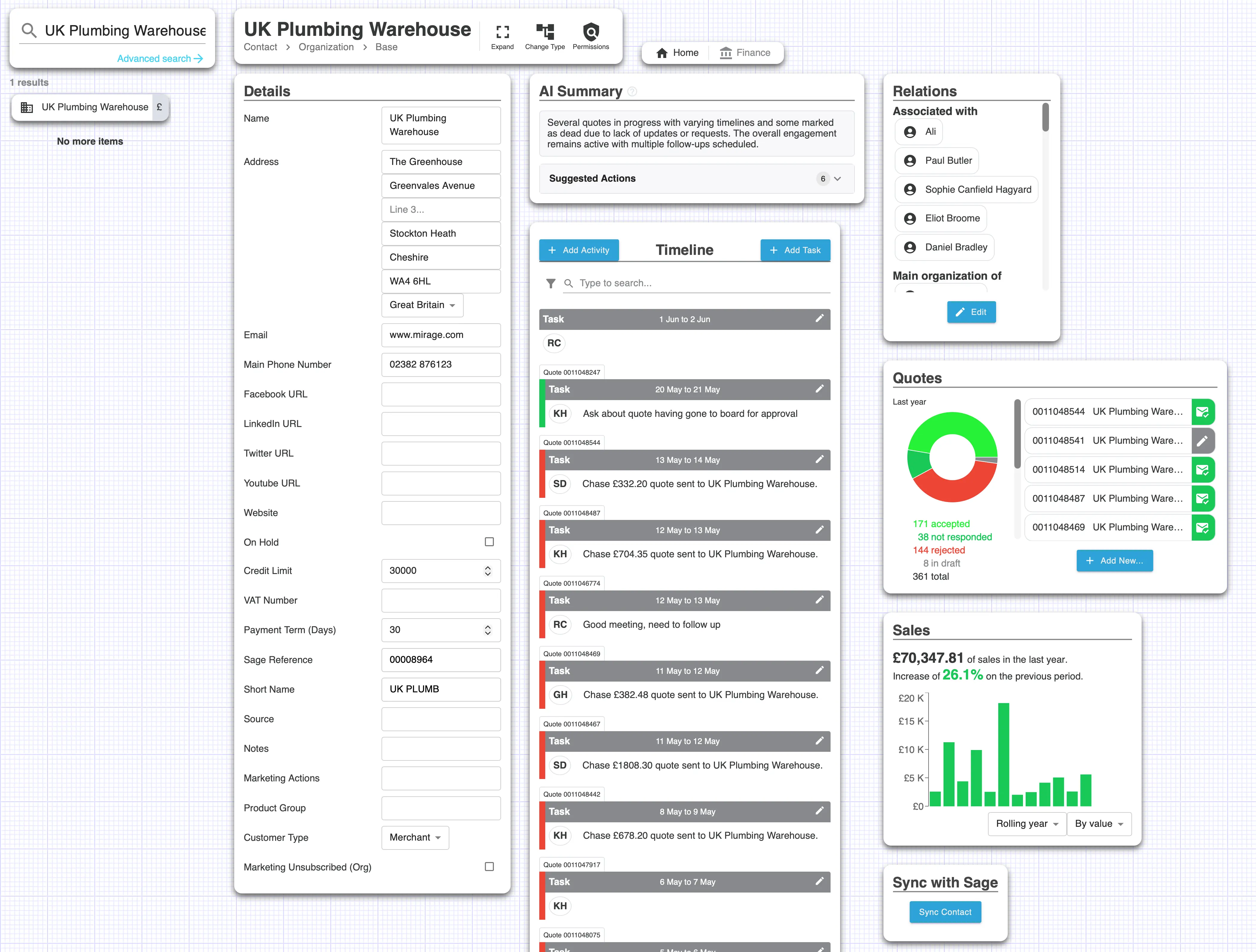Open the Permissions shield icon
This screenshot has height=952, width=1256.
(x=591, y=31)
